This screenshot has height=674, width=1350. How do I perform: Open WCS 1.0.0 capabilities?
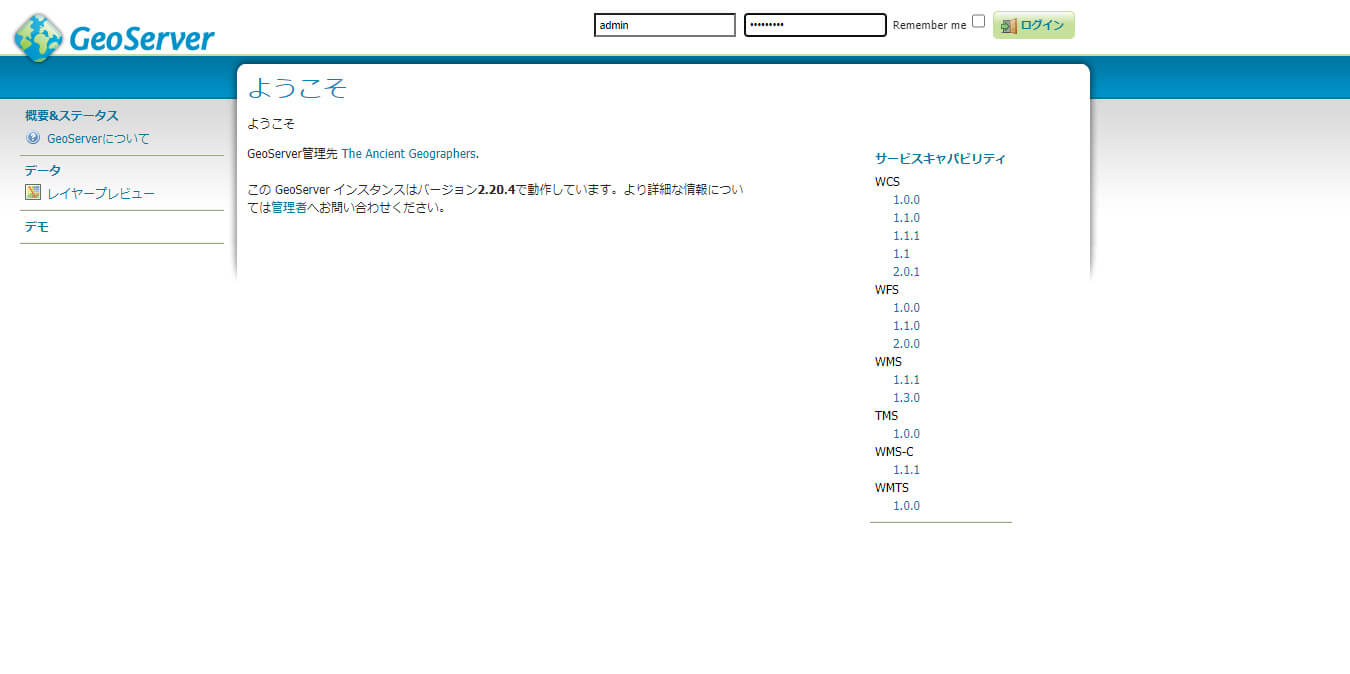[906, 200]
